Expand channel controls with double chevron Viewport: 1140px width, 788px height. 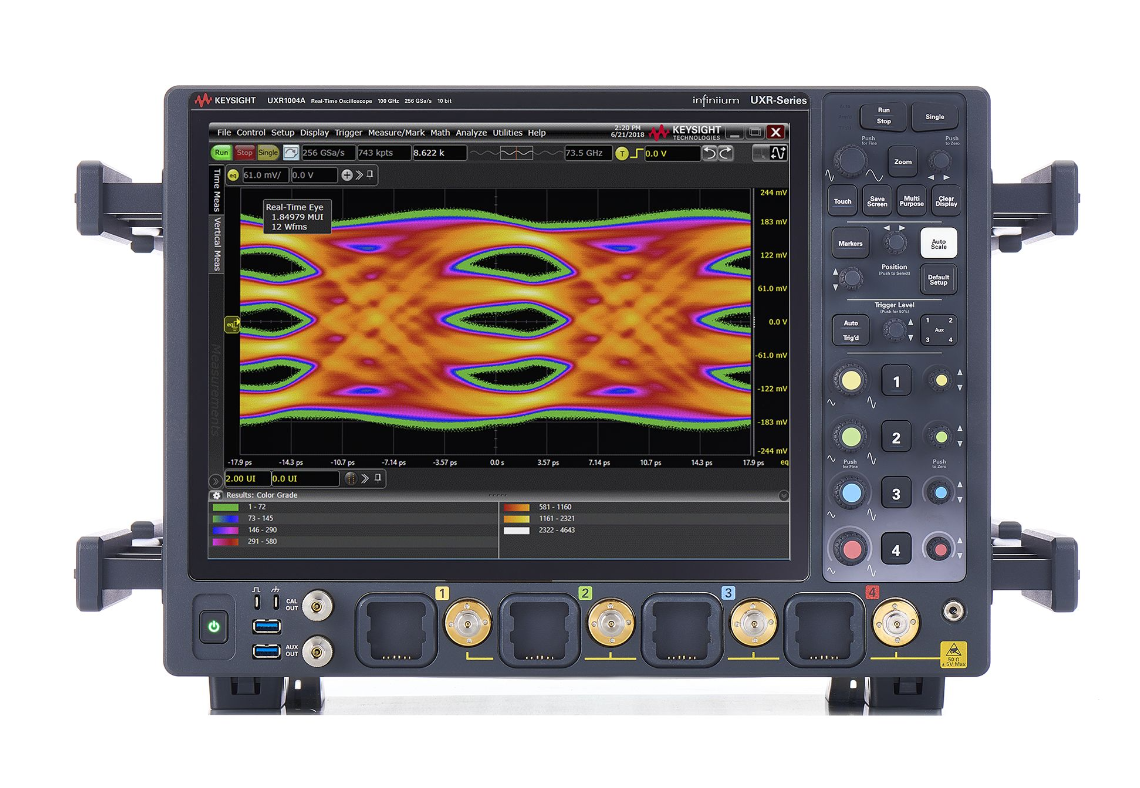[x=358, y=175]
